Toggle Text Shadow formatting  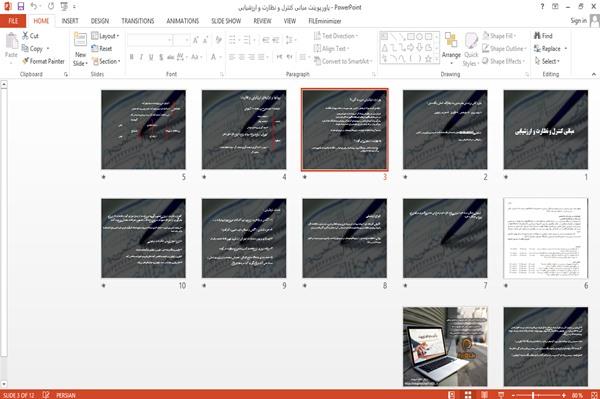coord(161,57)
